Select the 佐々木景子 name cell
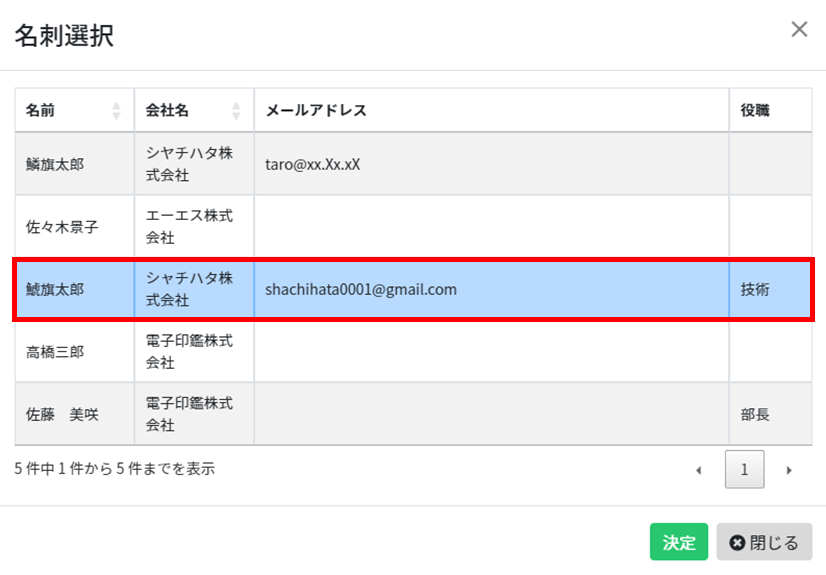The height and width of the screenshot is (575, 826). click(x=75, y=226)
